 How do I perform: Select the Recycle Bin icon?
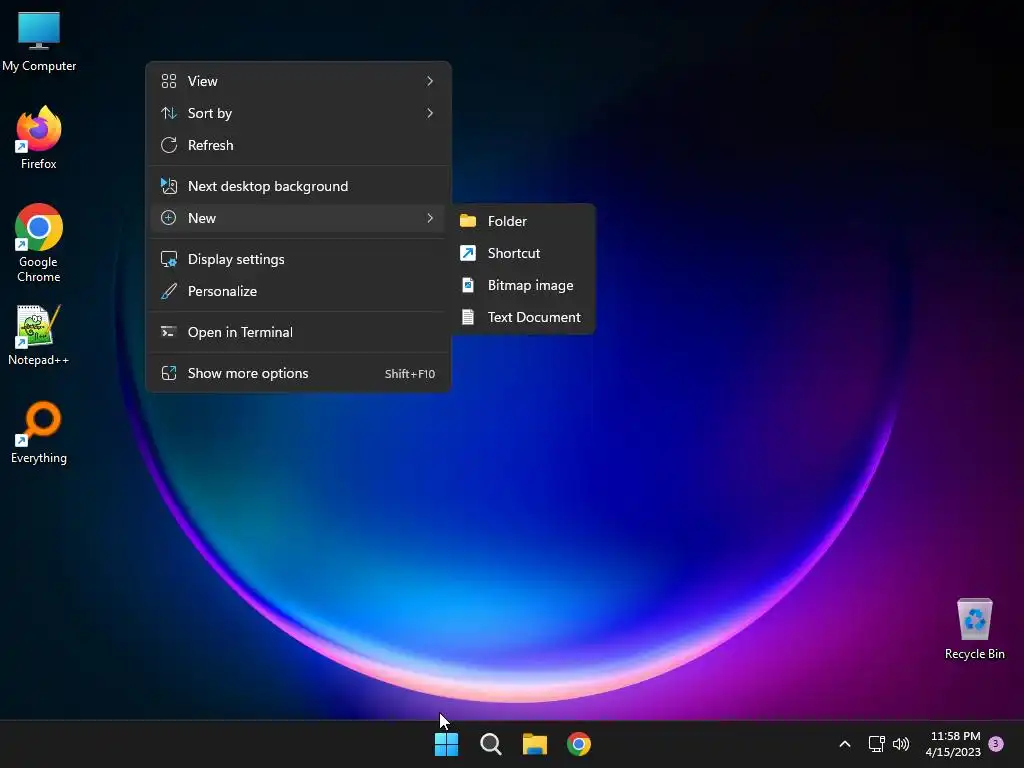click(x=974, y=629)
